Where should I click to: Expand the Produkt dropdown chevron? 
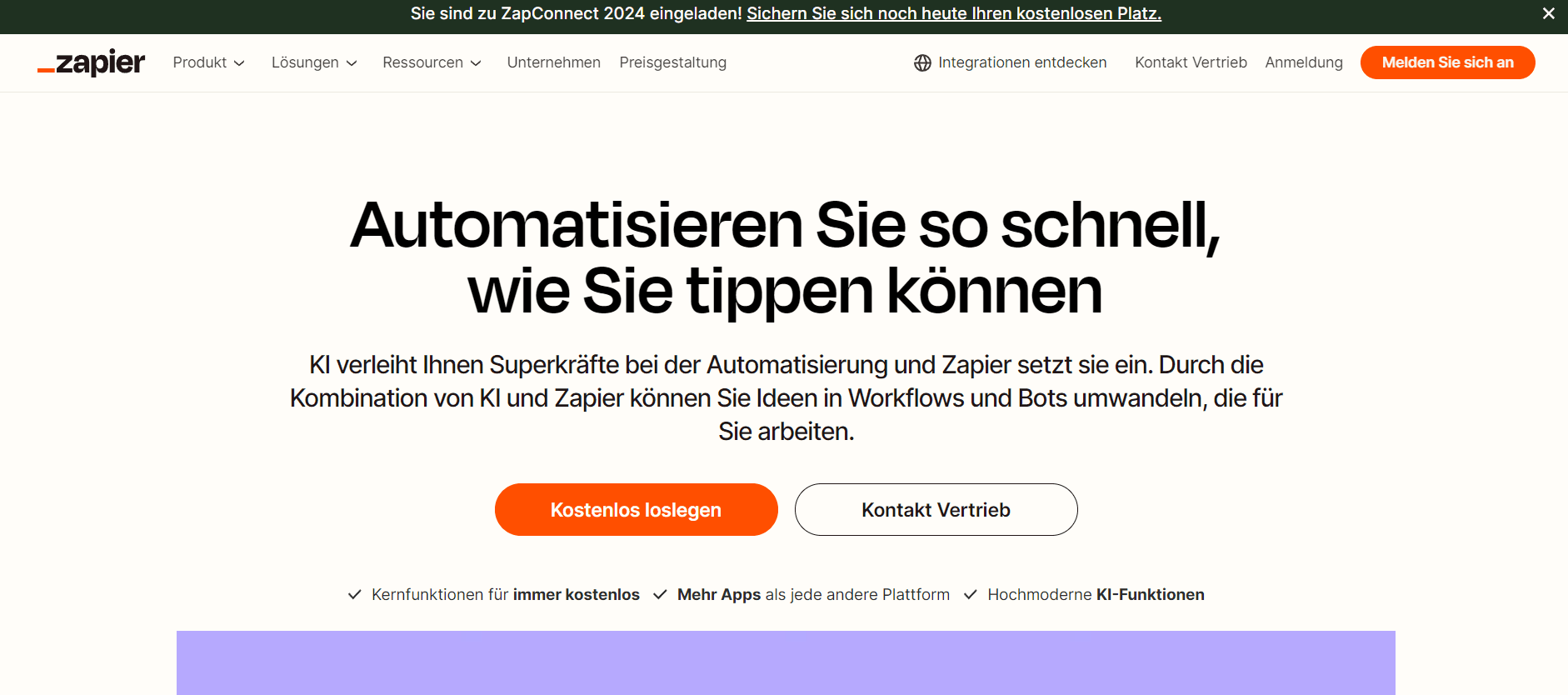(239, 63)
